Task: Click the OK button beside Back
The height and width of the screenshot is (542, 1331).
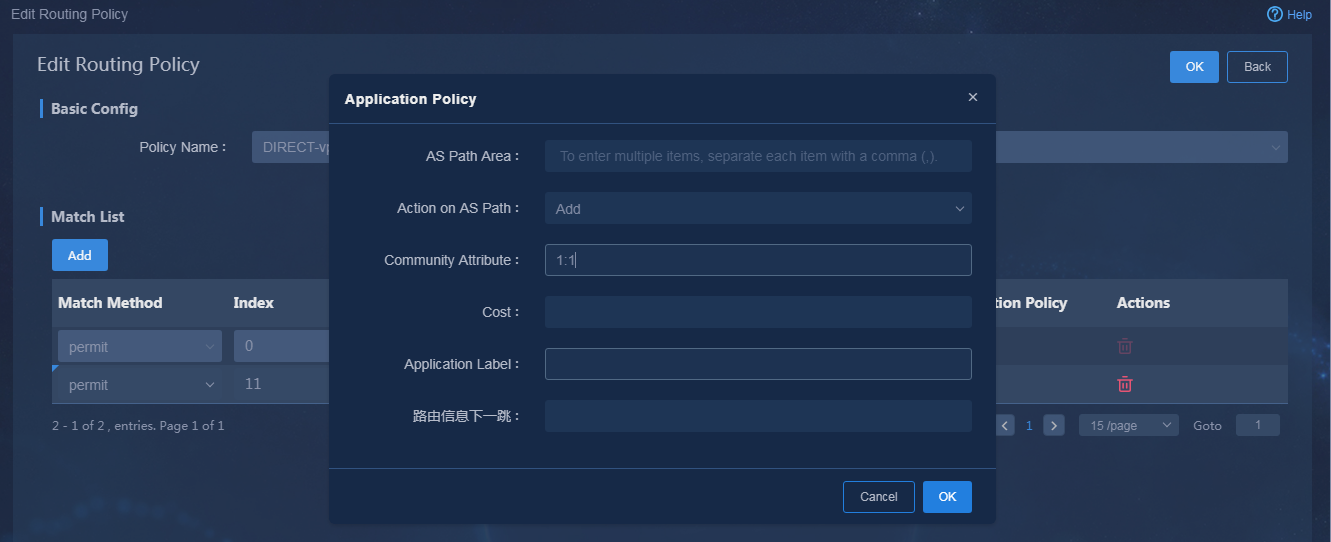Action: coord(1194,67)
